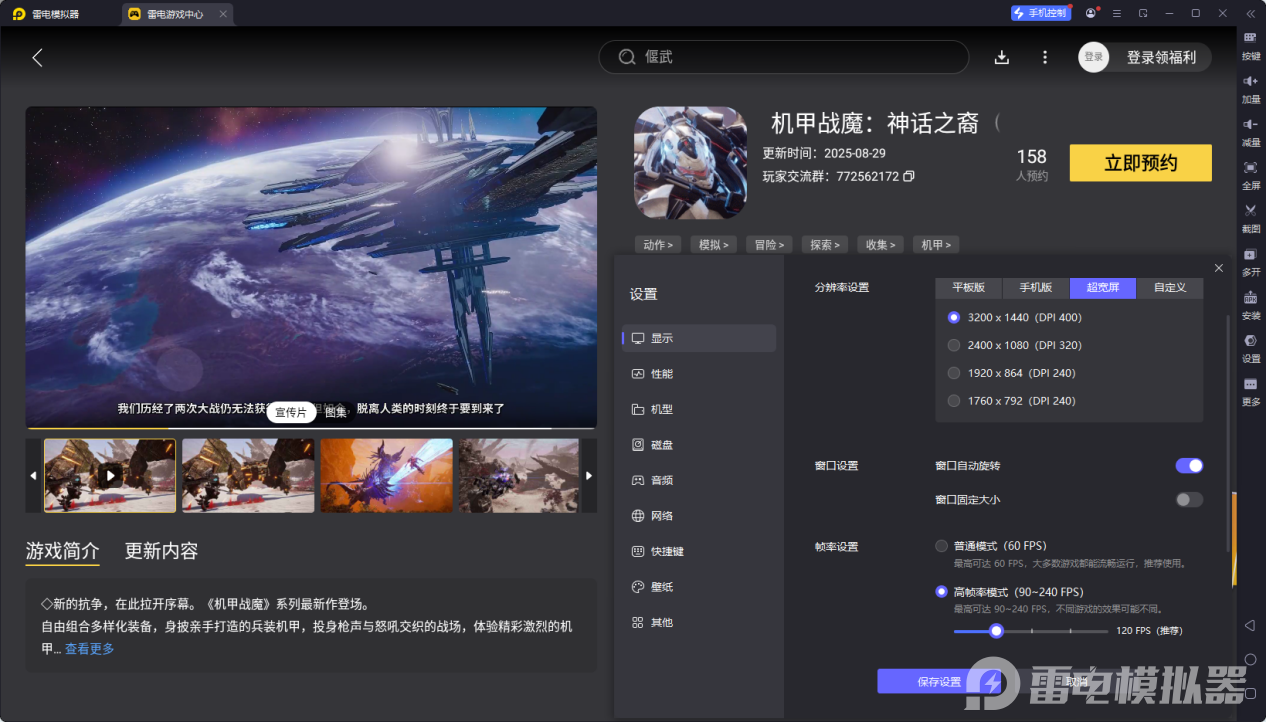This screenshot has width=1266, height=722.
Task: Click the install APK (安装) icon
Action: [1250, 298]
